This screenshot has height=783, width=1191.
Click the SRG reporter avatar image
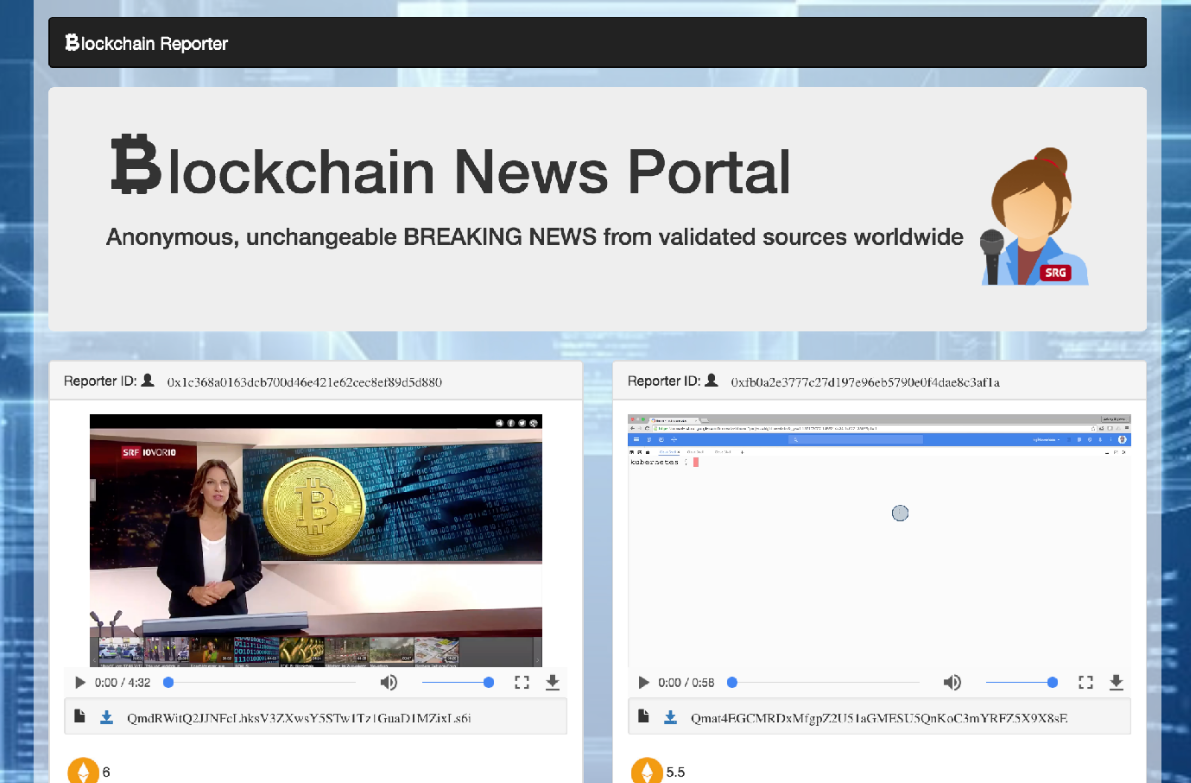pos(1036,217)
